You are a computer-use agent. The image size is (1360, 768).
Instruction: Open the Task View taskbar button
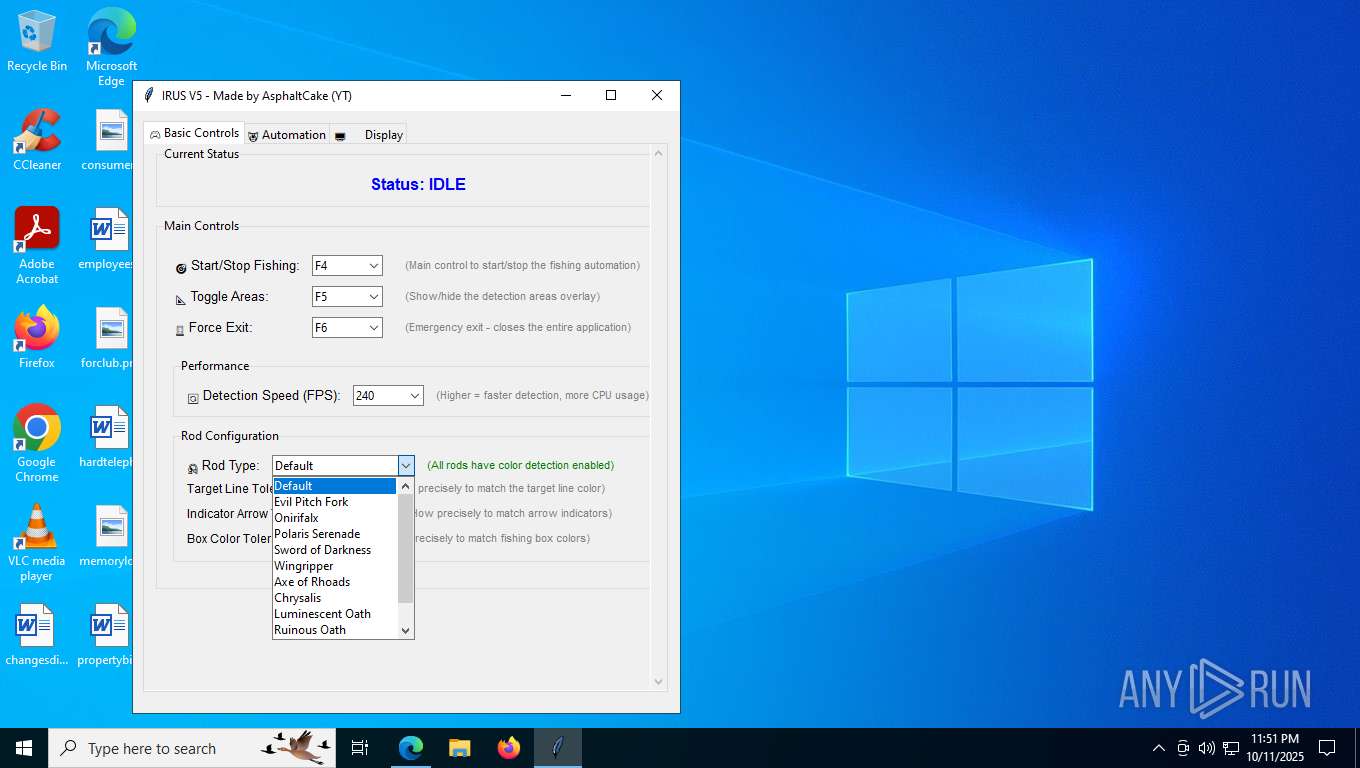coord(360,748)
